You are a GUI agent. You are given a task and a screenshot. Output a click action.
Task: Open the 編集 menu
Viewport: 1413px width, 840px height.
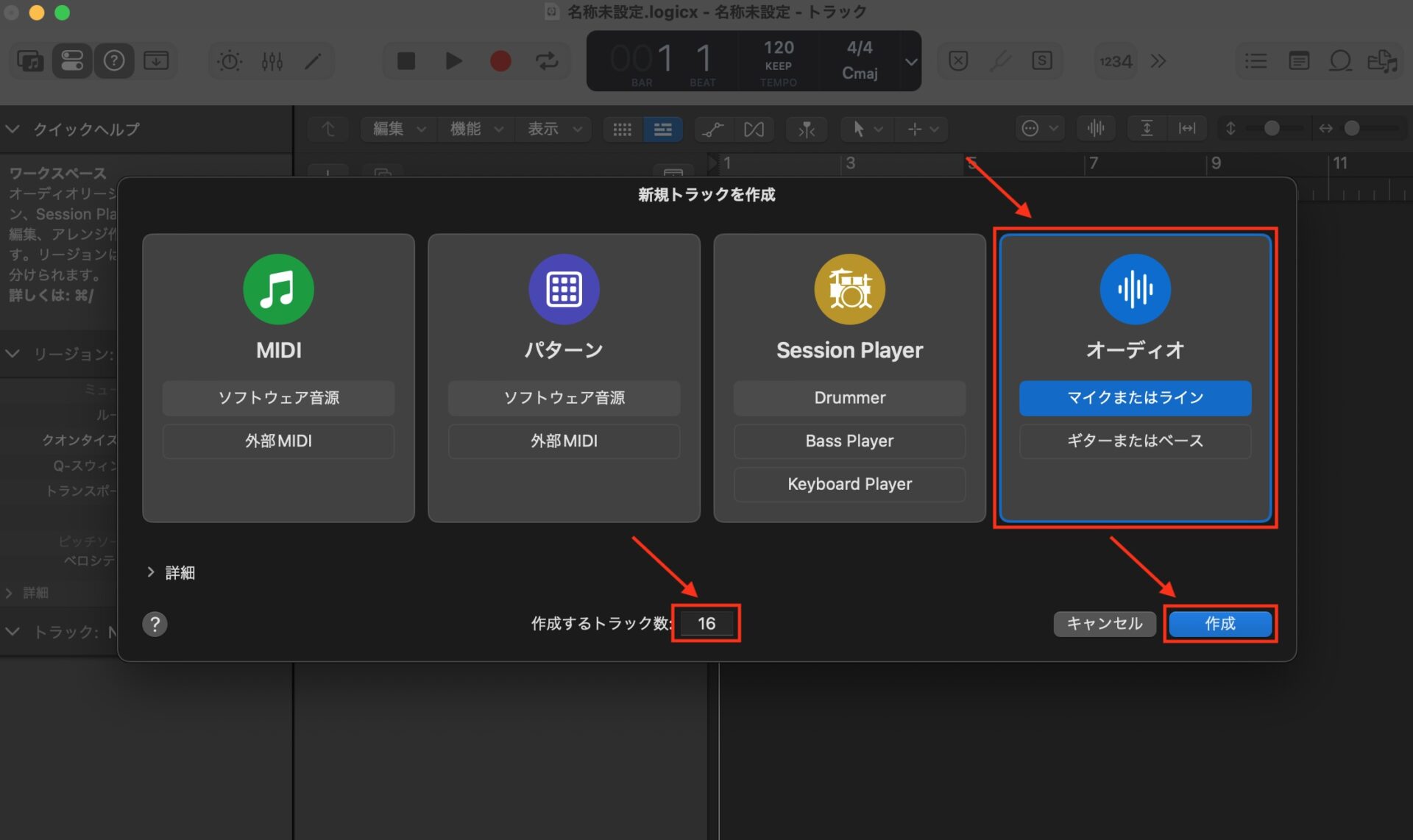click(x=399, y=129)
